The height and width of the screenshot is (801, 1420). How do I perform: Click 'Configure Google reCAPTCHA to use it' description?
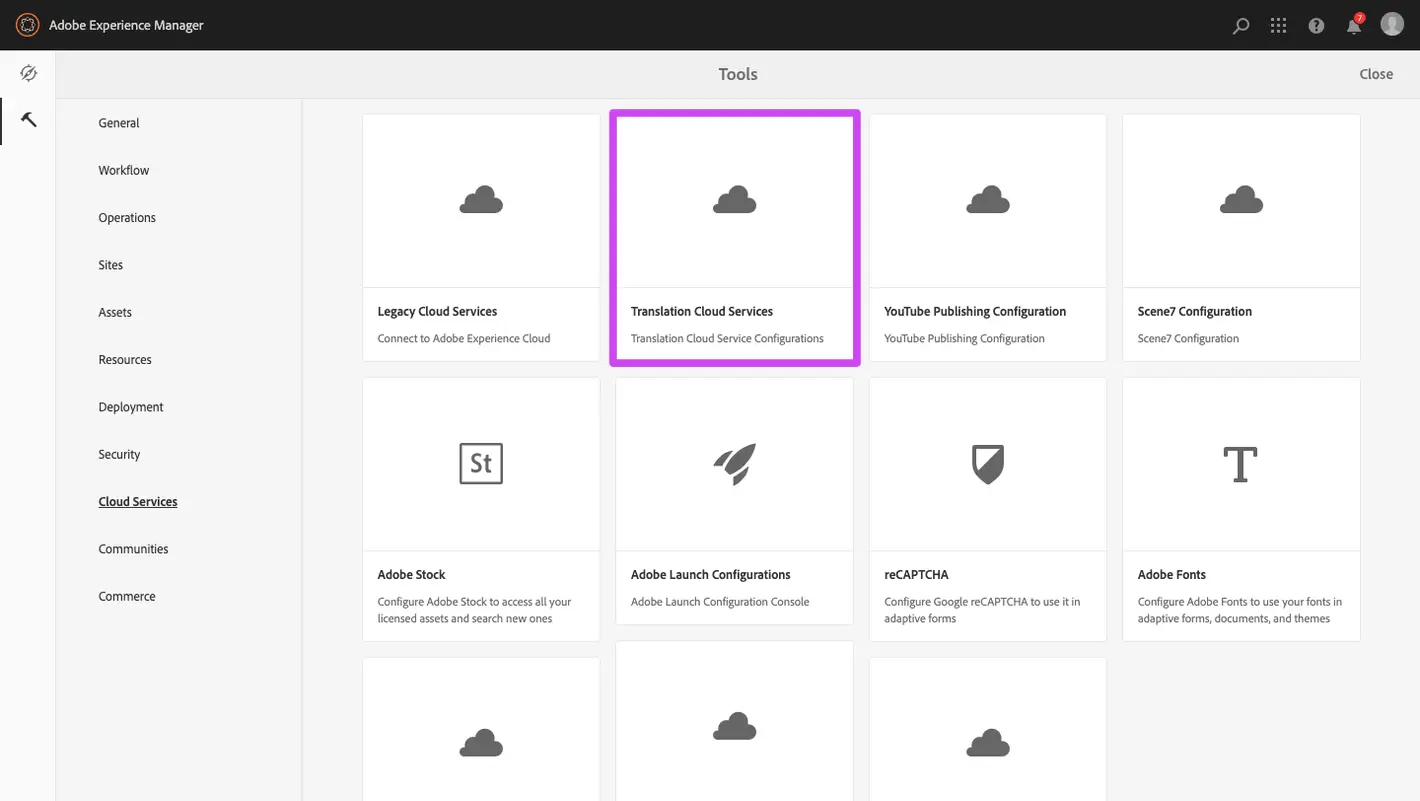point(982,610)
